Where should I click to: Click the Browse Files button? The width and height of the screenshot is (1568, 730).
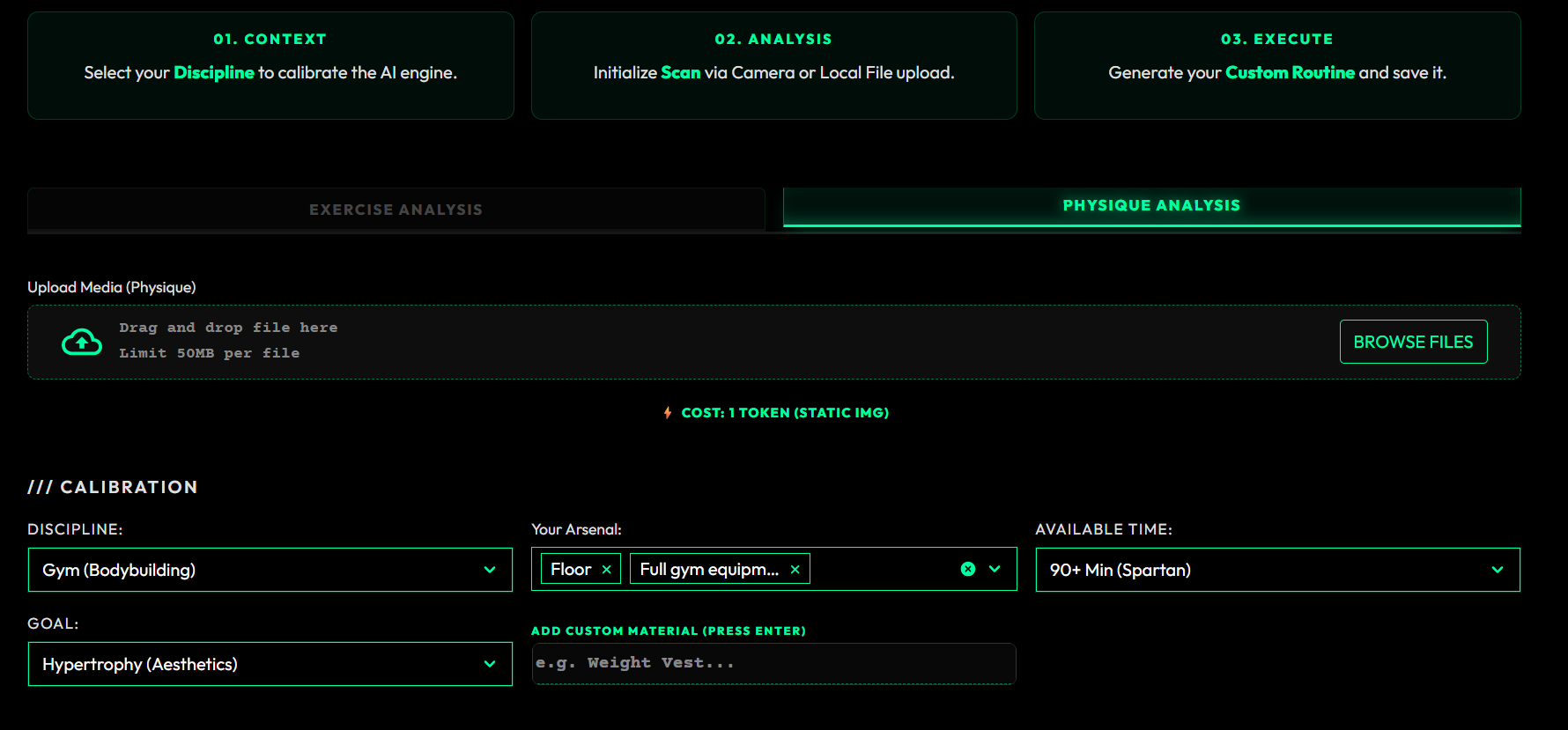(1413, 342)
